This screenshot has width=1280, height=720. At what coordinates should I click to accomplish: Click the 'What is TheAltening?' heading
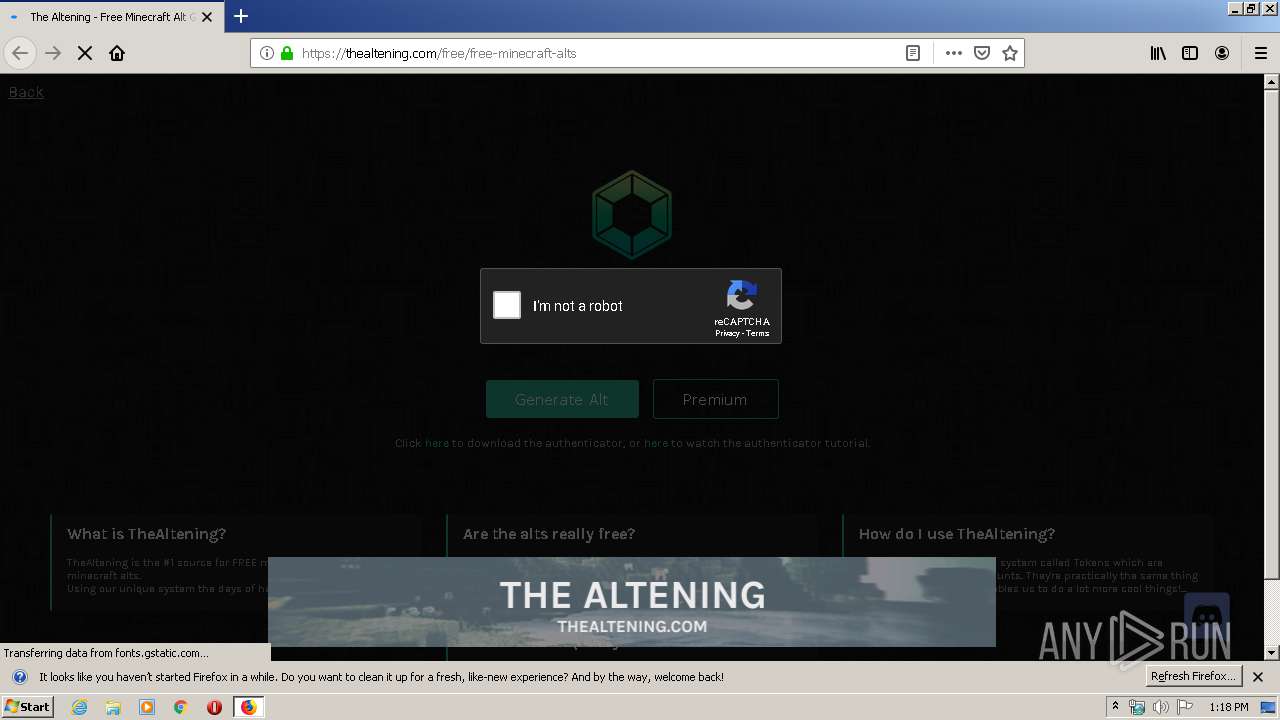147,534
